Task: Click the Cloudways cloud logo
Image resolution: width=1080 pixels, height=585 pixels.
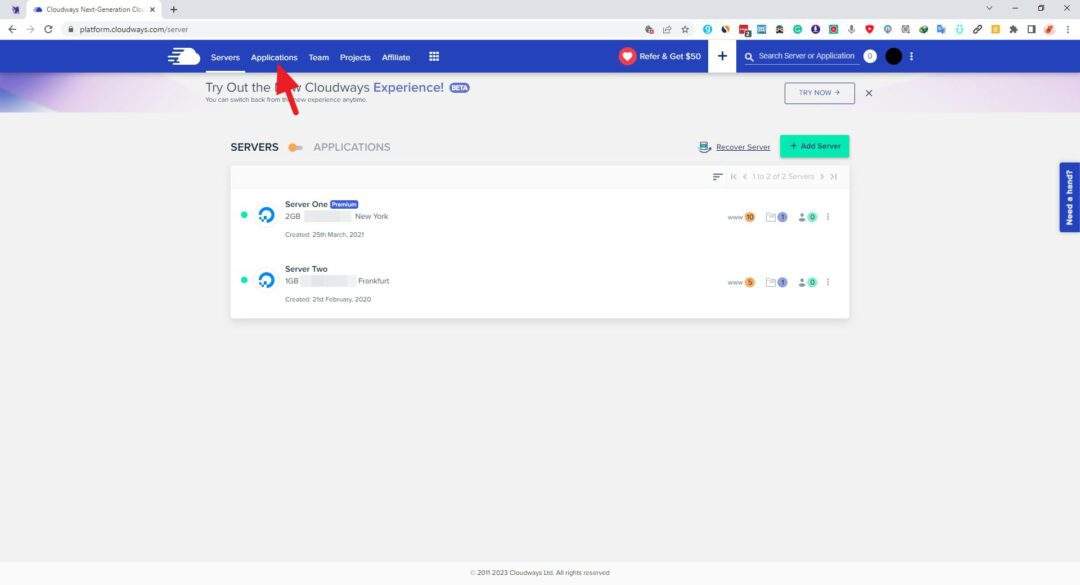Action: (x=184, y=57)
